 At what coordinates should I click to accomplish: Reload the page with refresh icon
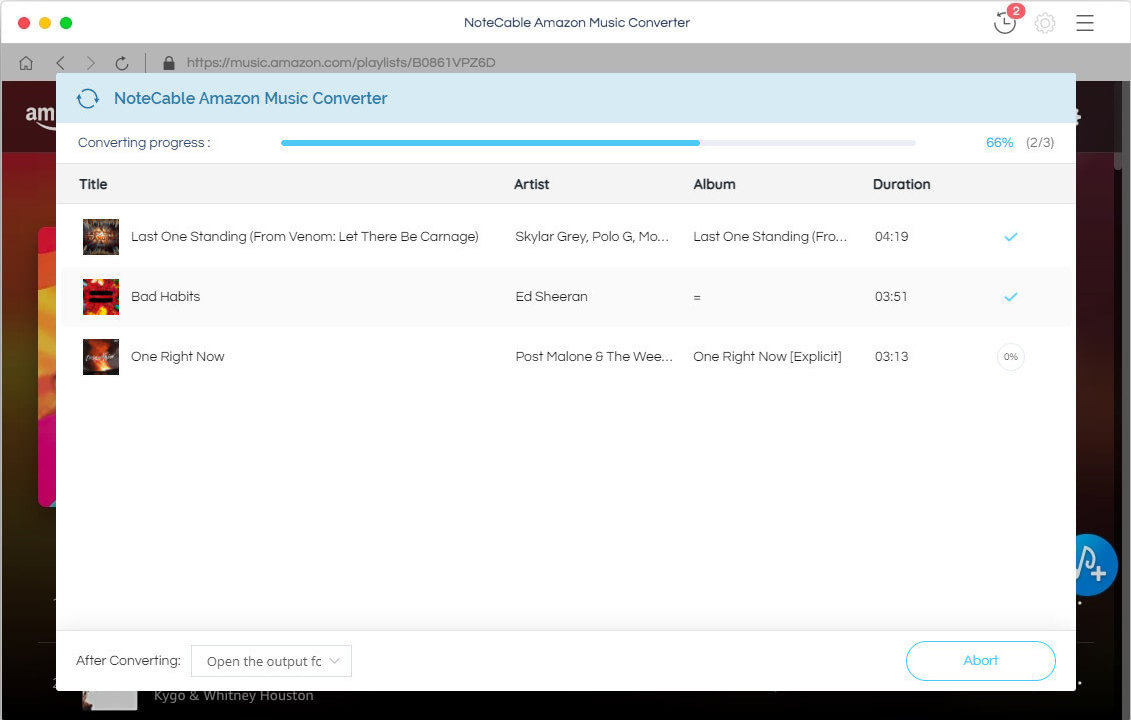click(122, 63)
